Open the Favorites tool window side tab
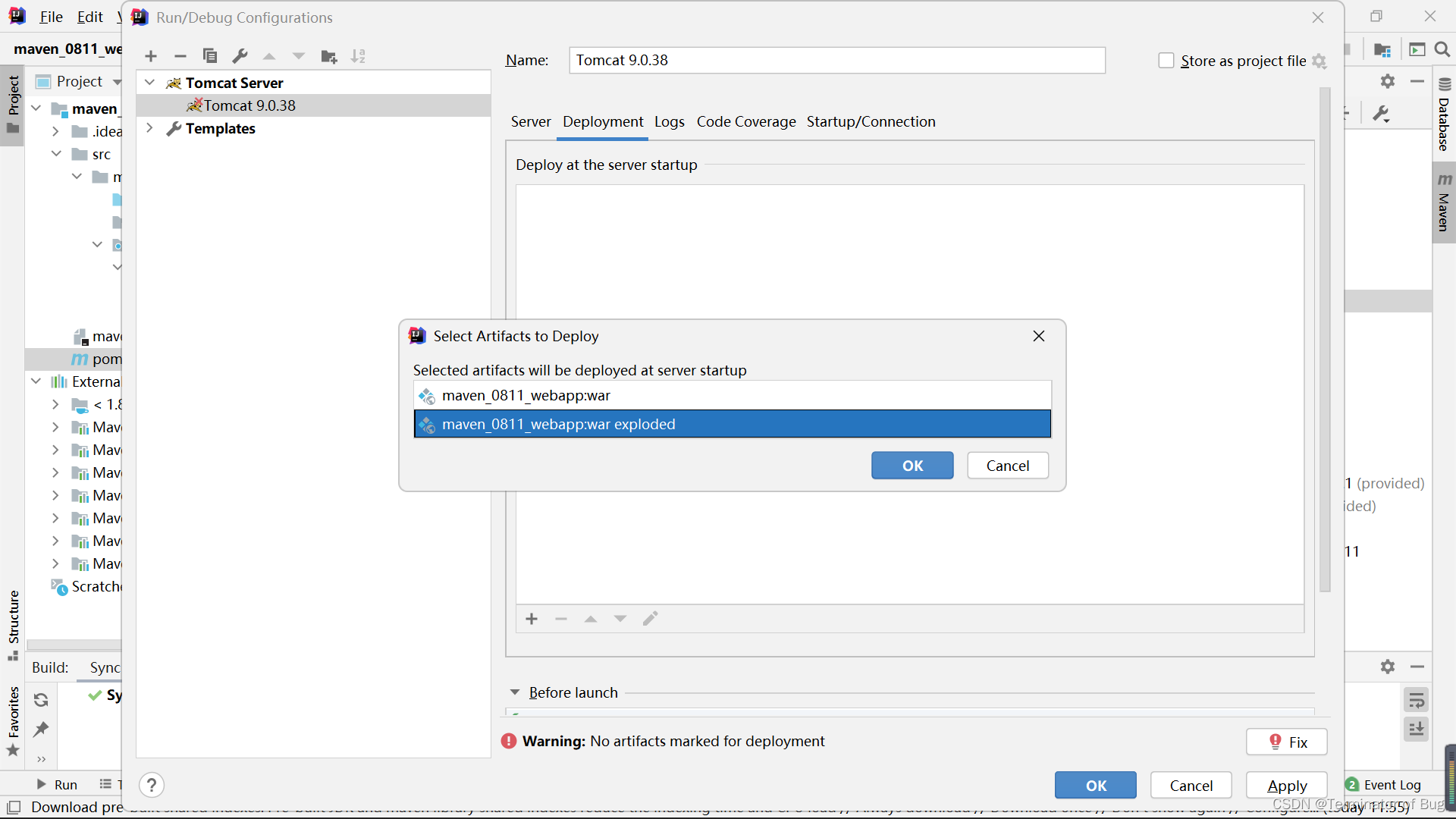The width and height of the screenshot is (1456, 819). pyautogui.click(x=13, y=721)
